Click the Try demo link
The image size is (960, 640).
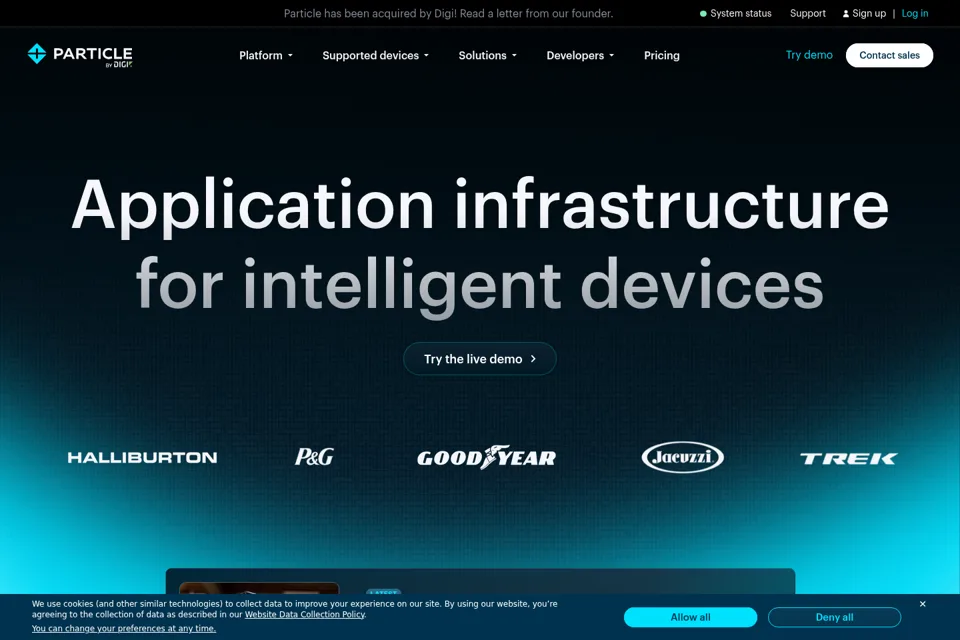pyautogui.click(x=809, y=55)
